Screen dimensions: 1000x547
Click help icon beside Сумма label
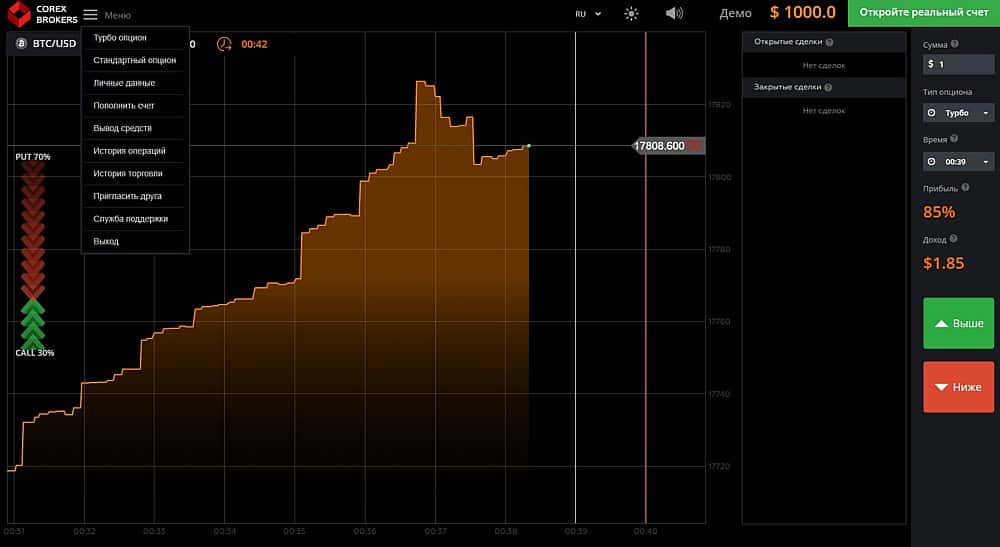coord(955,44)
